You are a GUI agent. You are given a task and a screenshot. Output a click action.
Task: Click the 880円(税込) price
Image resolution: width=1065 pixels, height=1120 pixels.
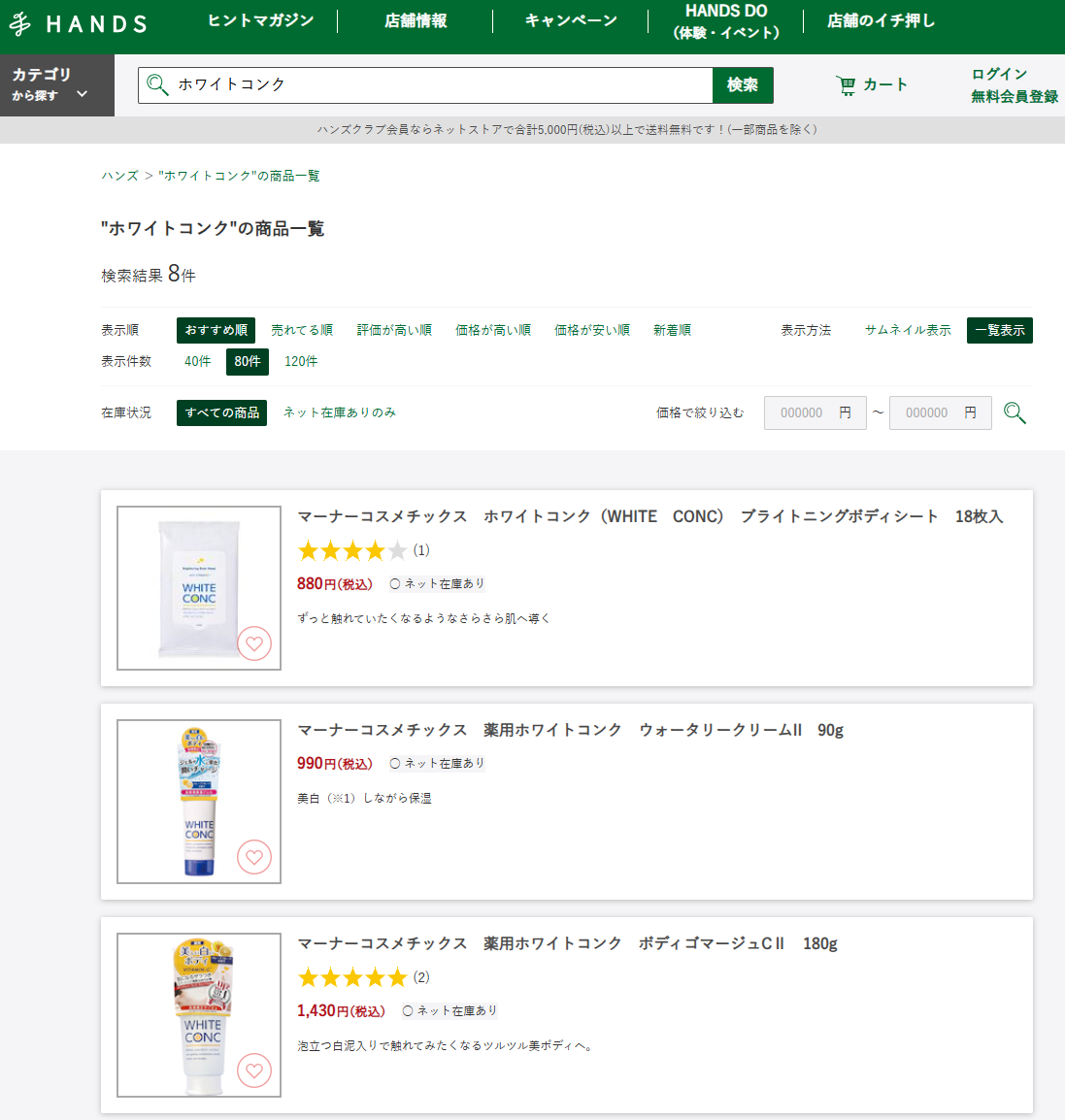click(x=334, y=583)
